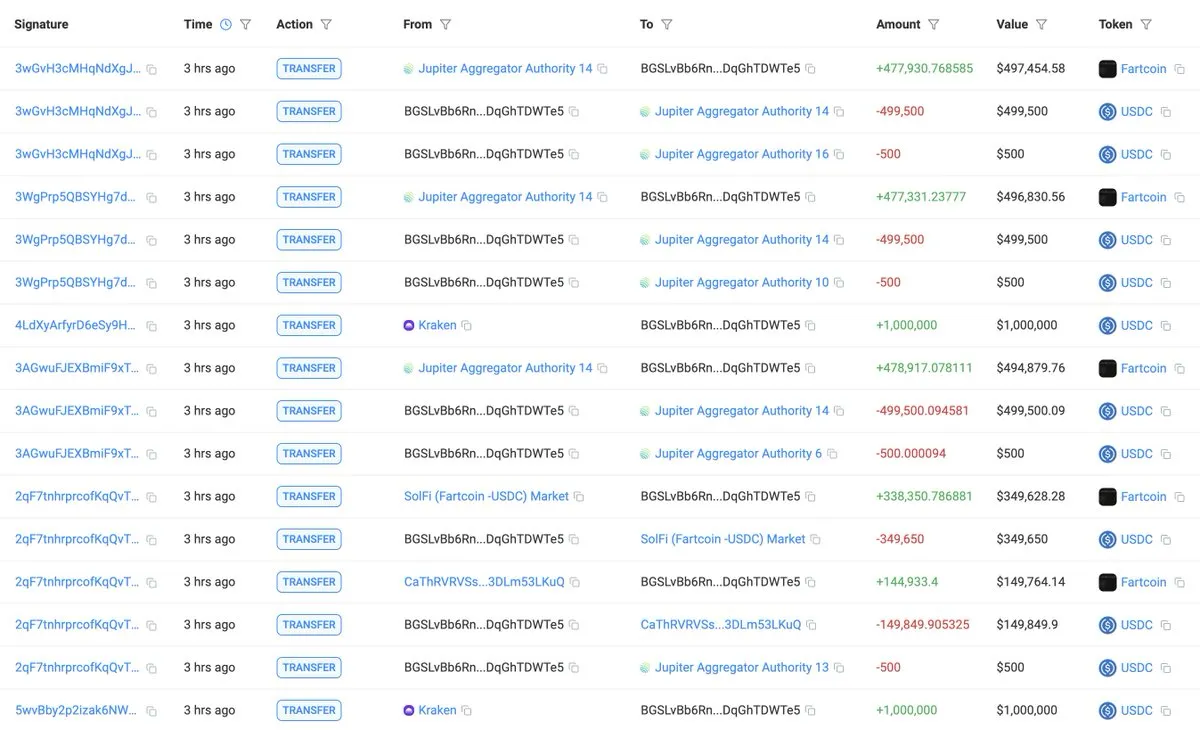Image resolution: width=1200 pixels, height=730 pixels.
Task: Open the Action column filter
Action: pyautogui.click(x=326, y=24)
